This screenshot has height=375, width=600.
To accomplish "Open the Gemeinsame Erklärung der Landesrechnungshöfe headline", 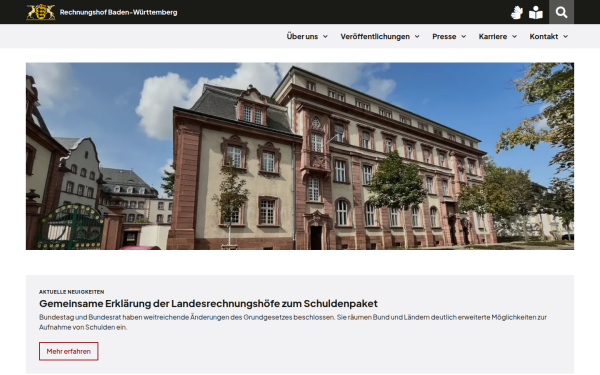I will 208,303.
